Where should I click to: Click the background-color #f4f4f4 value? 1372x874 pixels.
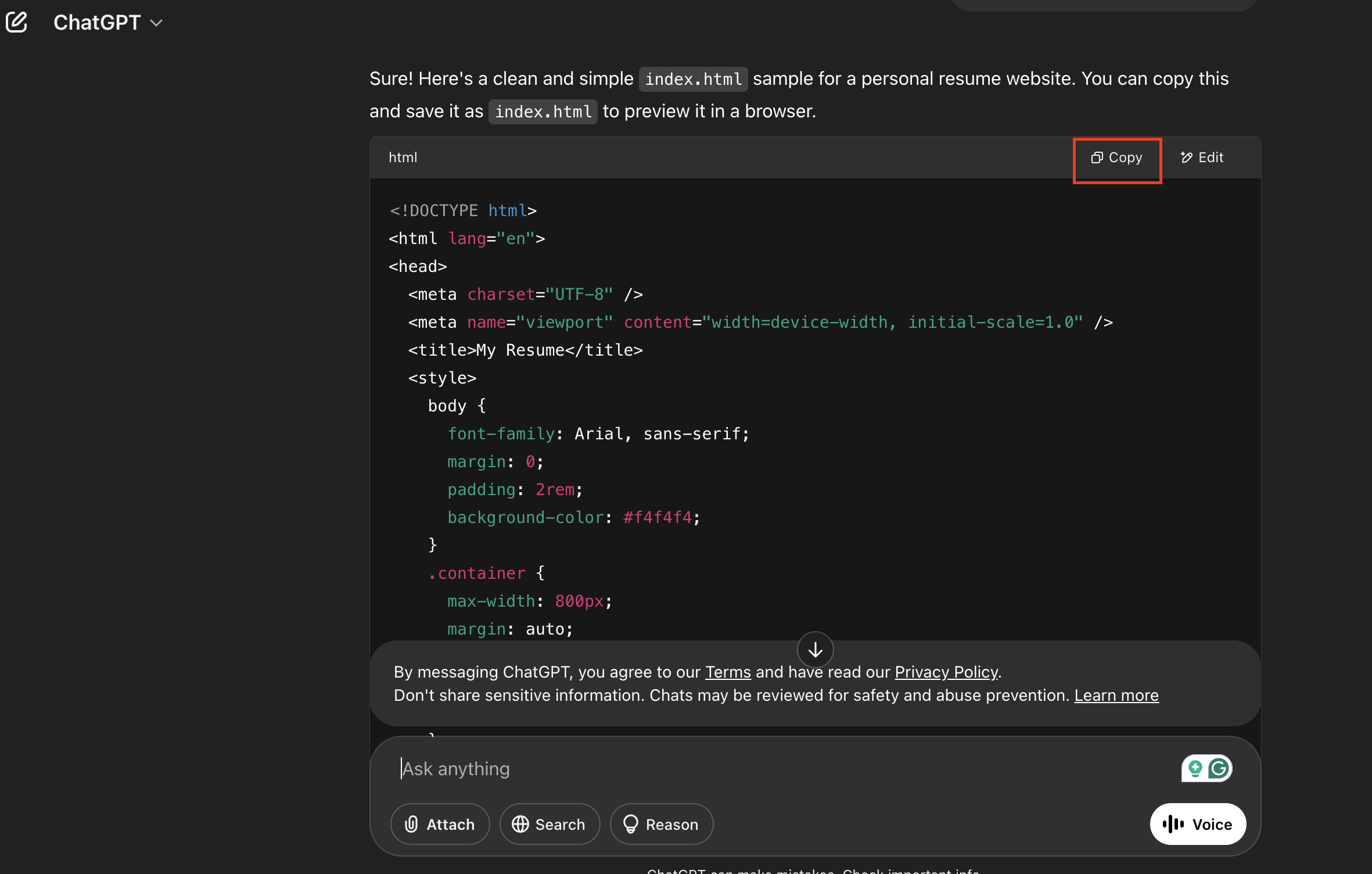click(x=657, y=517)
